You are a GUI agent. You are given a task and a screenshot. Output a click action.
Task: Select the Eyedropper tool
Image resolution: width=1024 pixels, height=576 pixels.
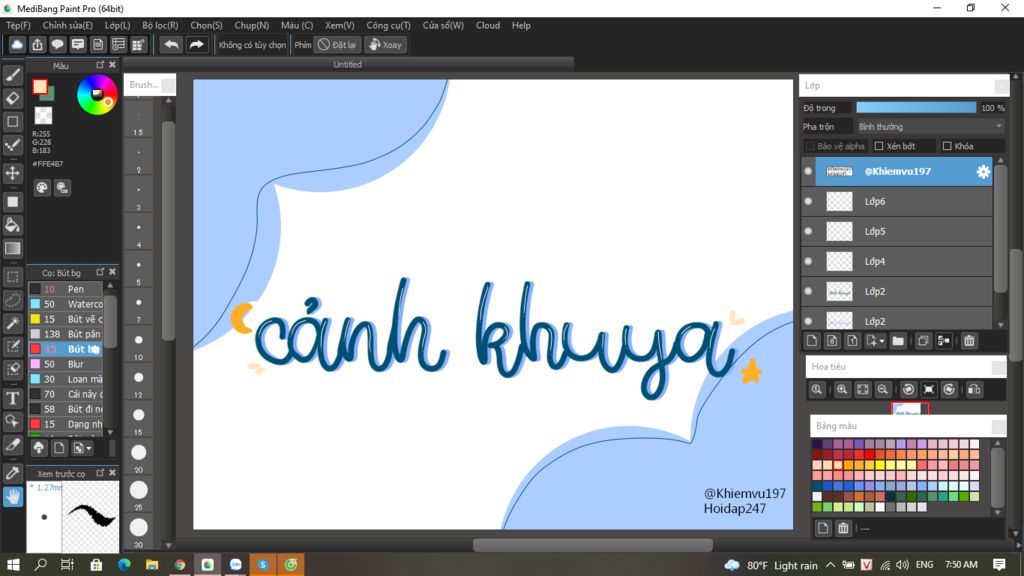click(12, 473)
